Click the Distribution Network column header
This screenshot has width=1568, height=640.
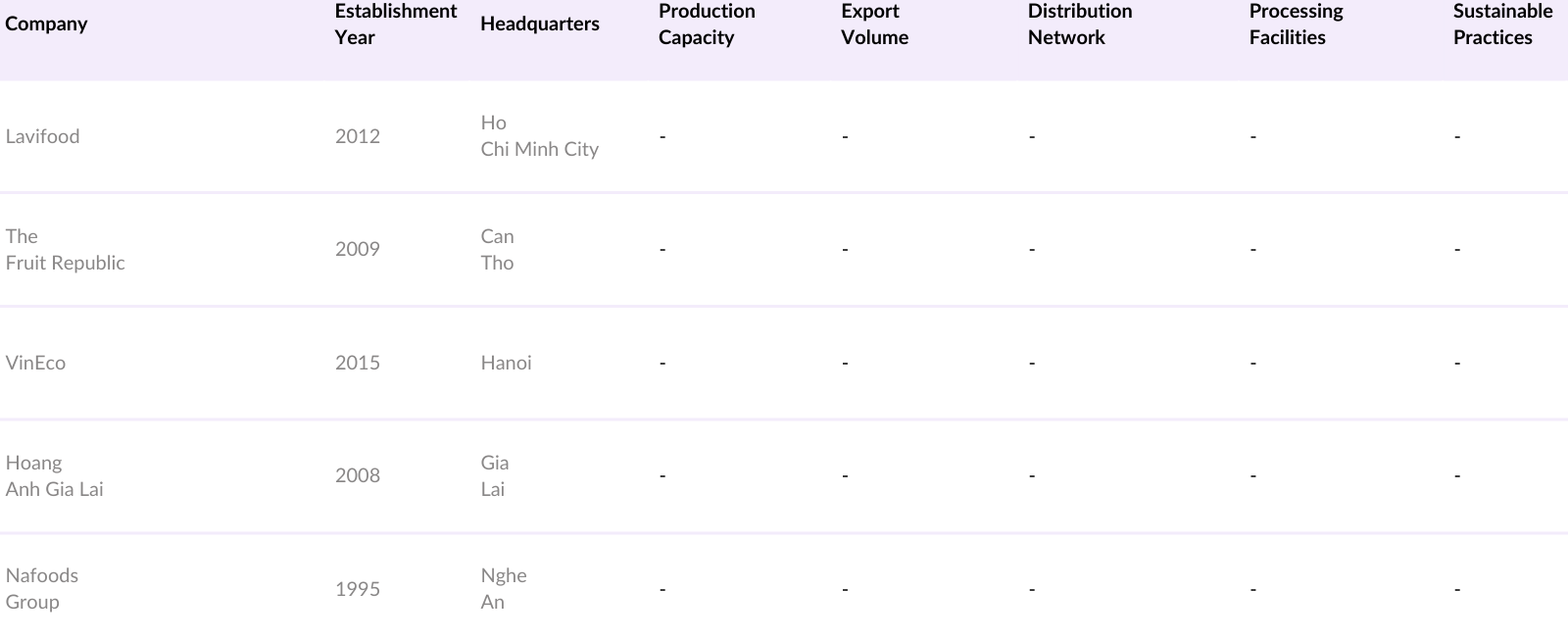pyautogui.click(x=1079, y=25)
